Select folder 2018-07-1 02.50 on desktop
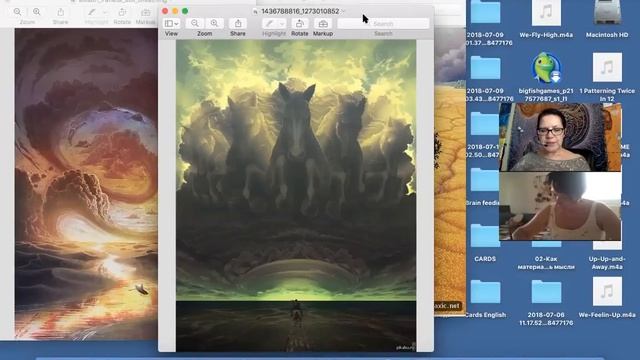This screenshot has width=640, height=360. [x=485, y=124]
